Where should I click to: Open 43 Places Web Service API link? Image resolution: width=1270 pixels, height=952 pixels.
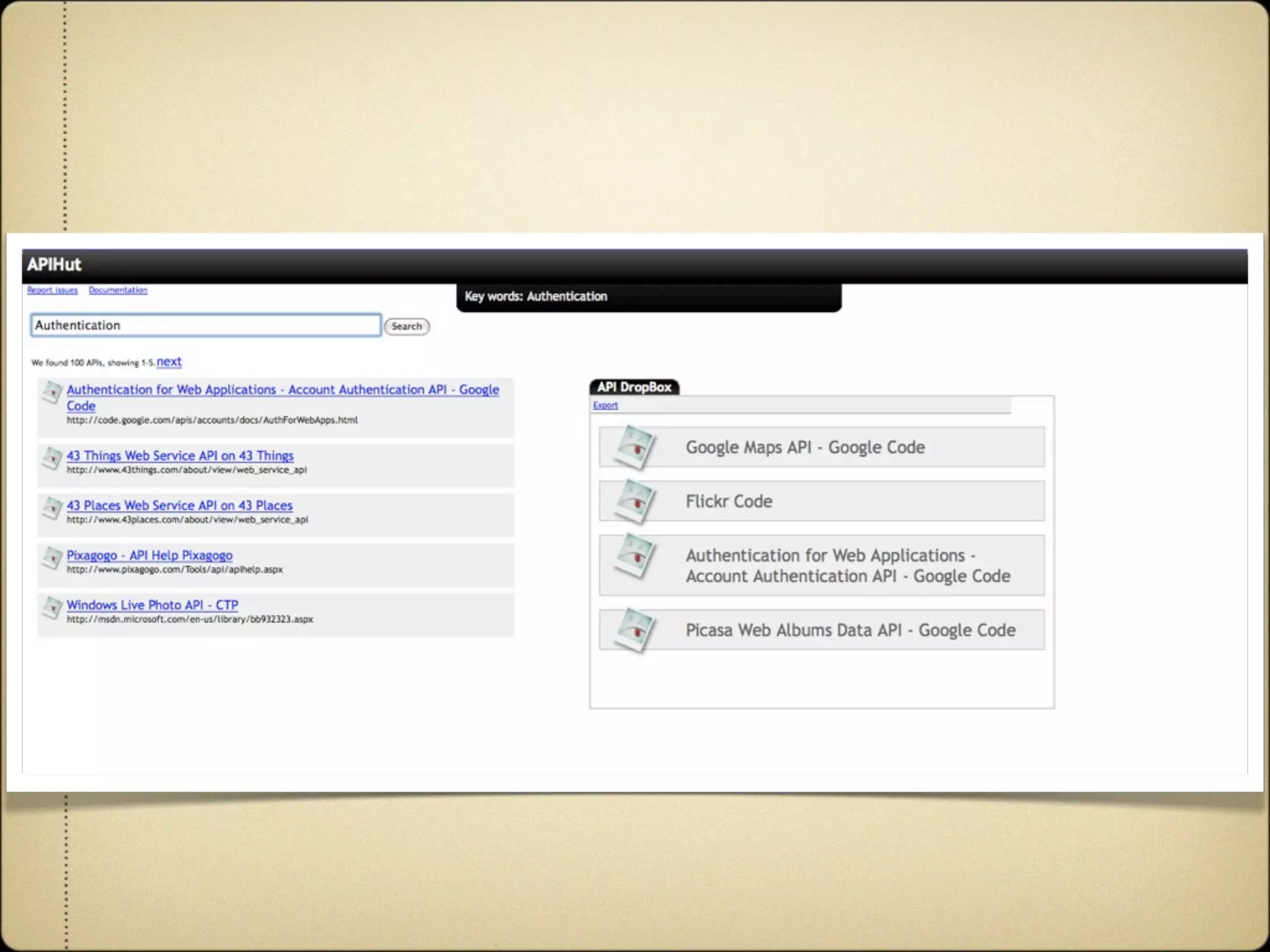click(179, 505)
